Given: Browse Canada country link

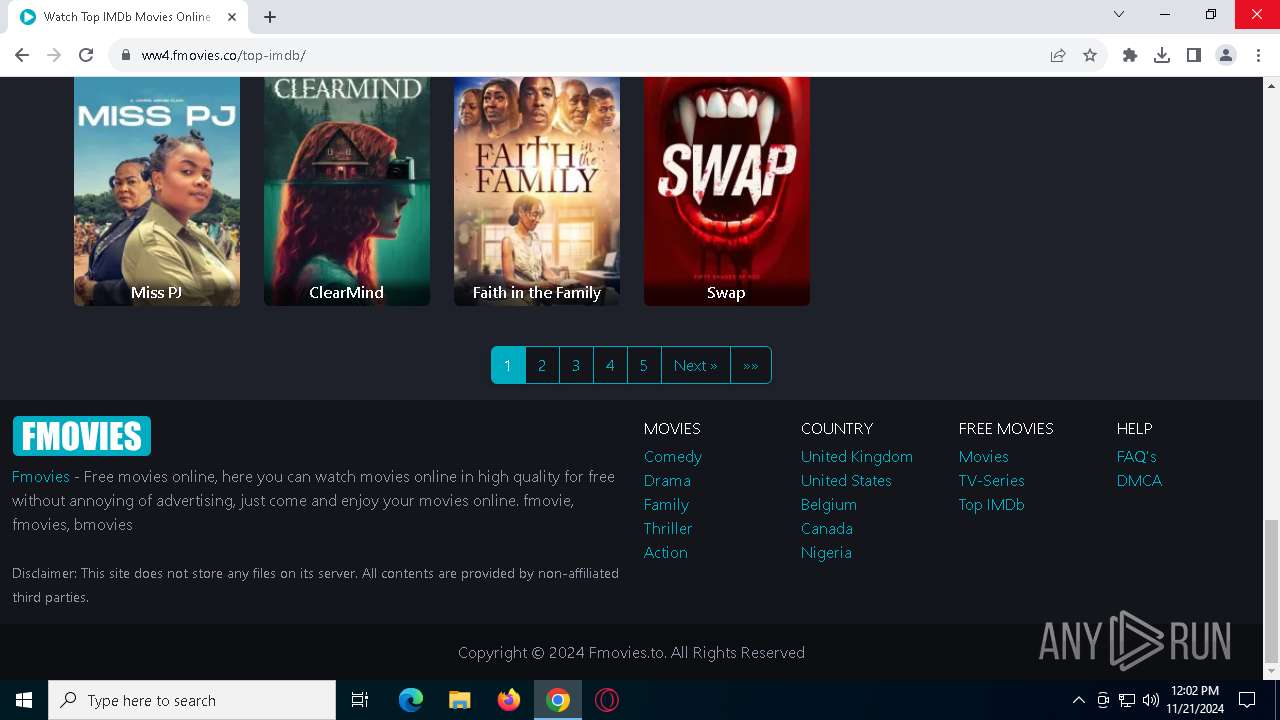Looking at the screenshot, I should pos(827,528).
